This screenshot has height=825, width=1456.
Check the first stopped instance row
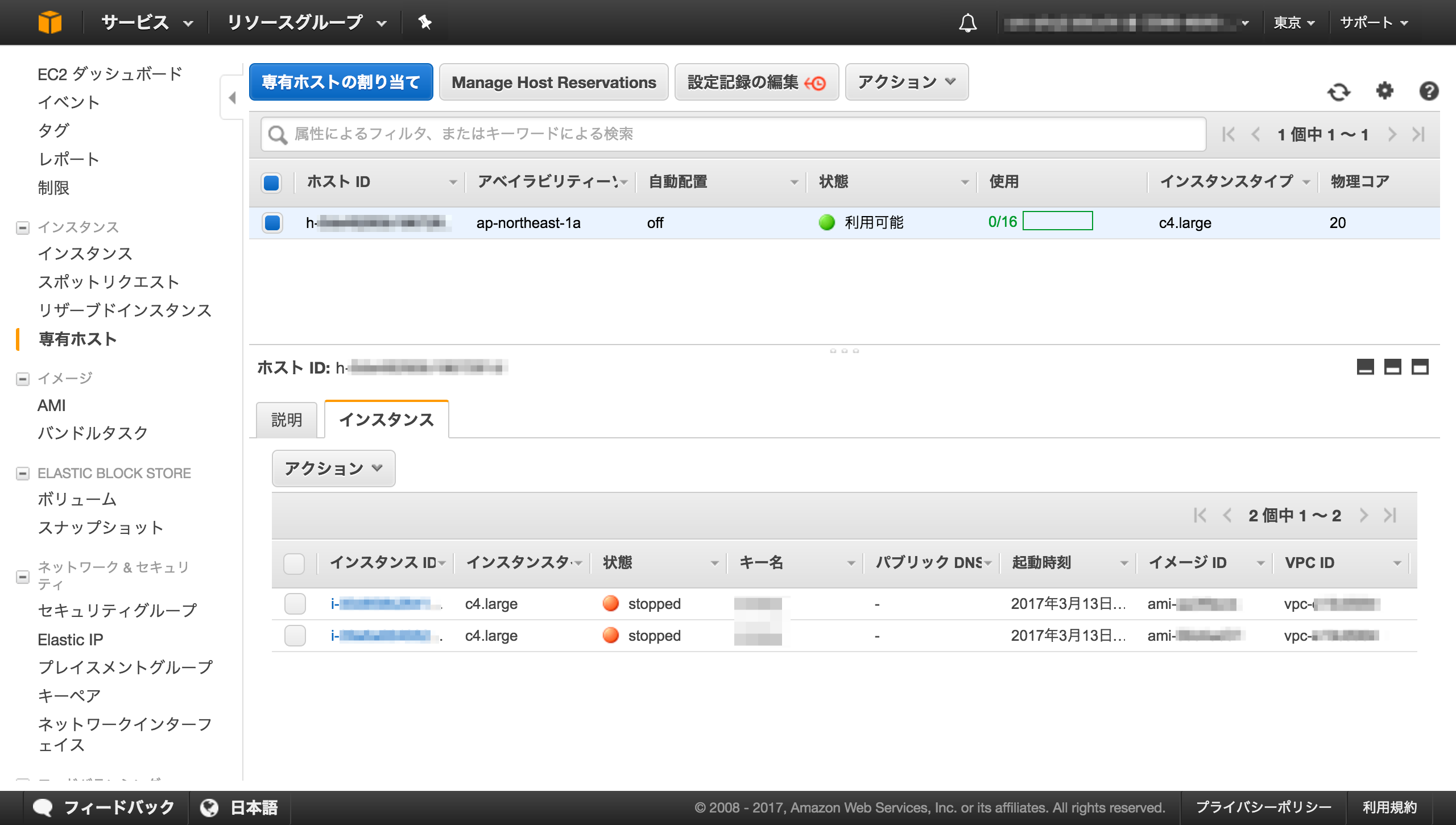(x=295, y=604)
